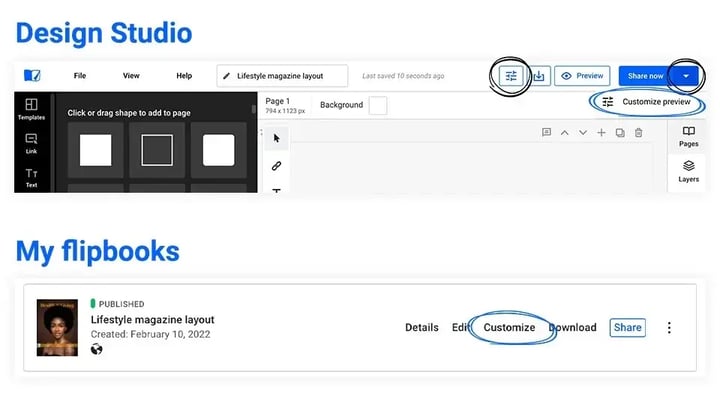The image size is (720, 399).
Task: Open the Pages panel
Action: click(x=688, y=137)
